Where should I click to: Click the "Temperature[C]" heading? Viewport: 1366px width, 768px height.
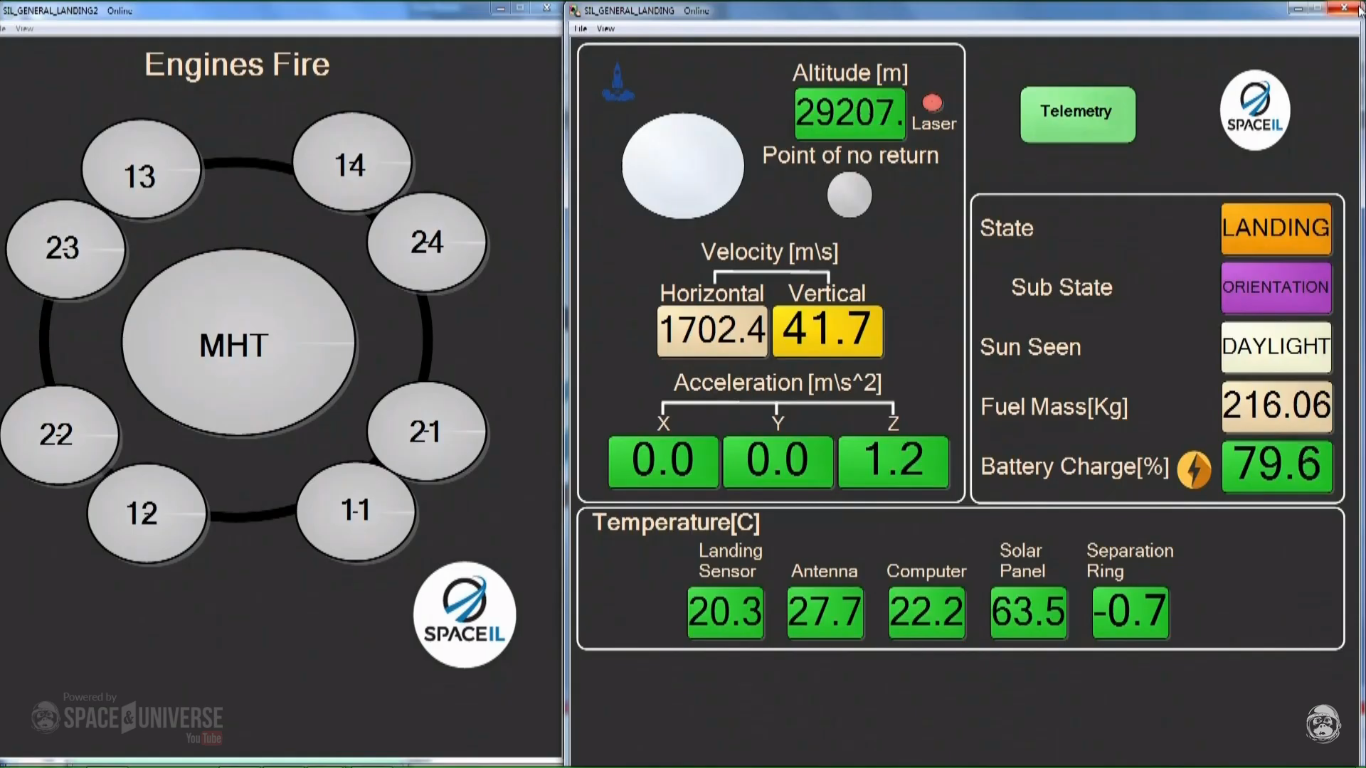pyautogui.click(x=676, y=523)
